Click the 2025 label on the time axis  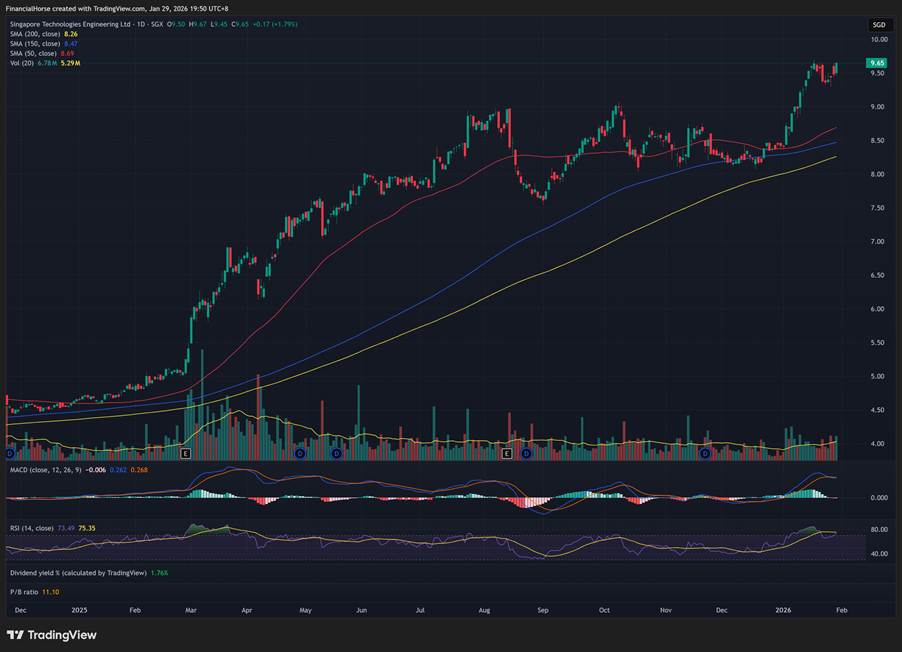(81, 609)
